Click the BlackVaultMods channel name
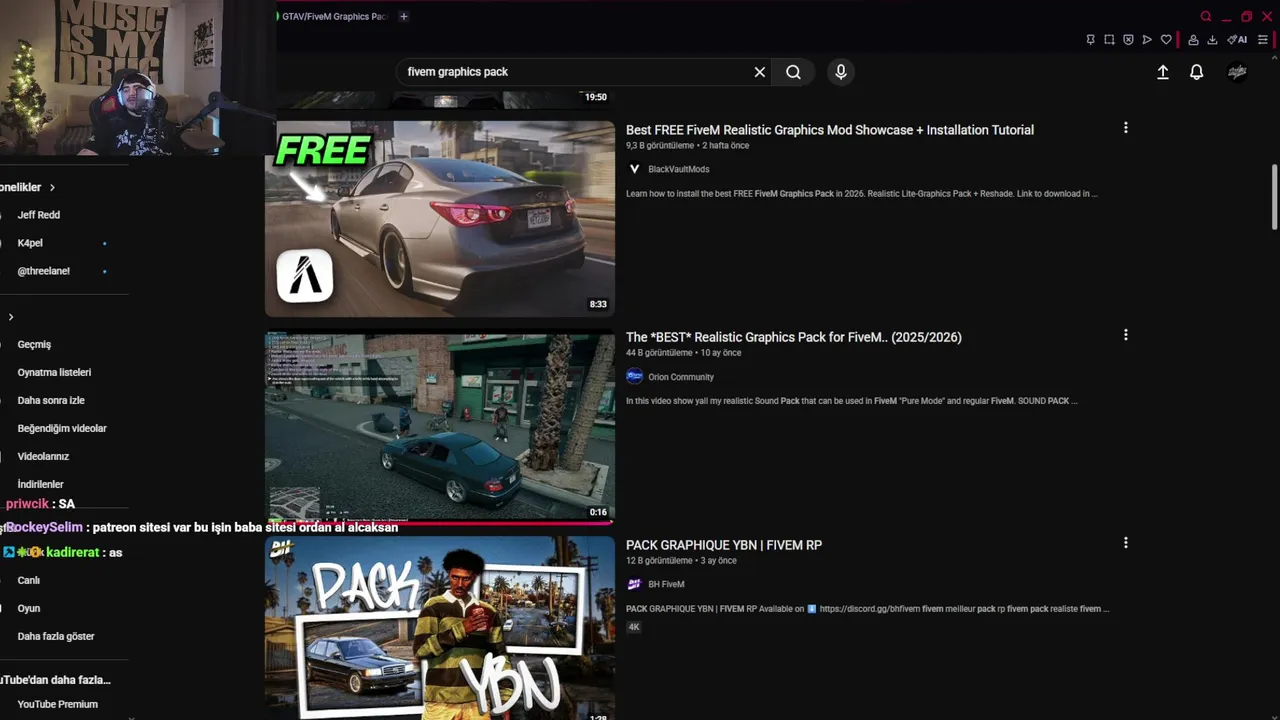1280x720 pixels. 679,169
